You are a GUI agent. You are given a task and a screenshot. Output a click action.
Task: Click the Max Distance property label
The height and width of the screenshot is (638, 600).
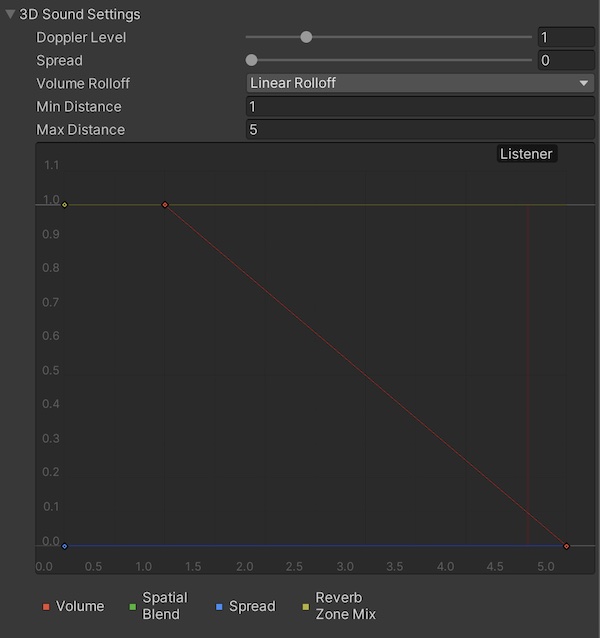tap(80, 129)
